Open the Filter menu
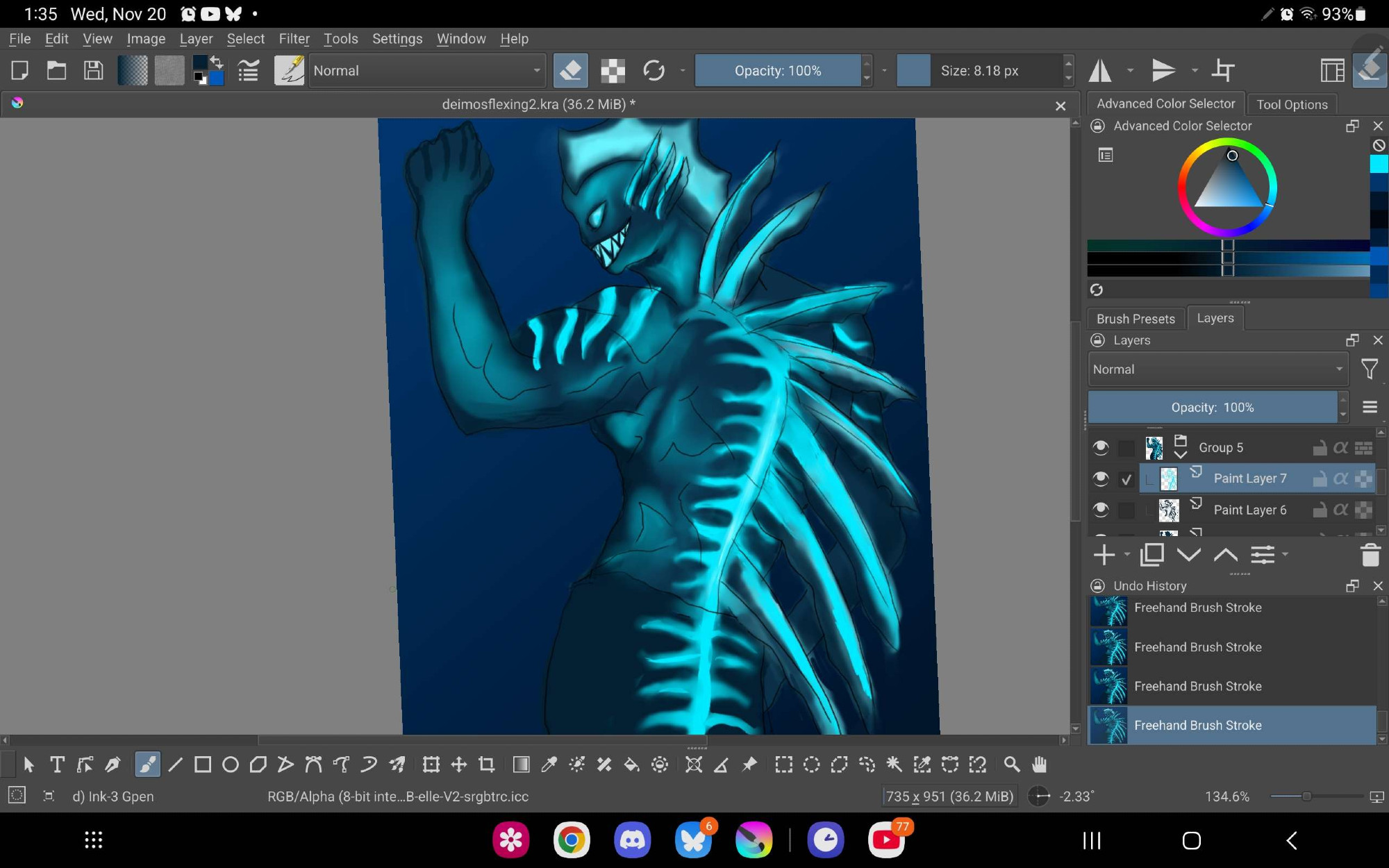Screen dimensions: 1389x868 [294, 39]
